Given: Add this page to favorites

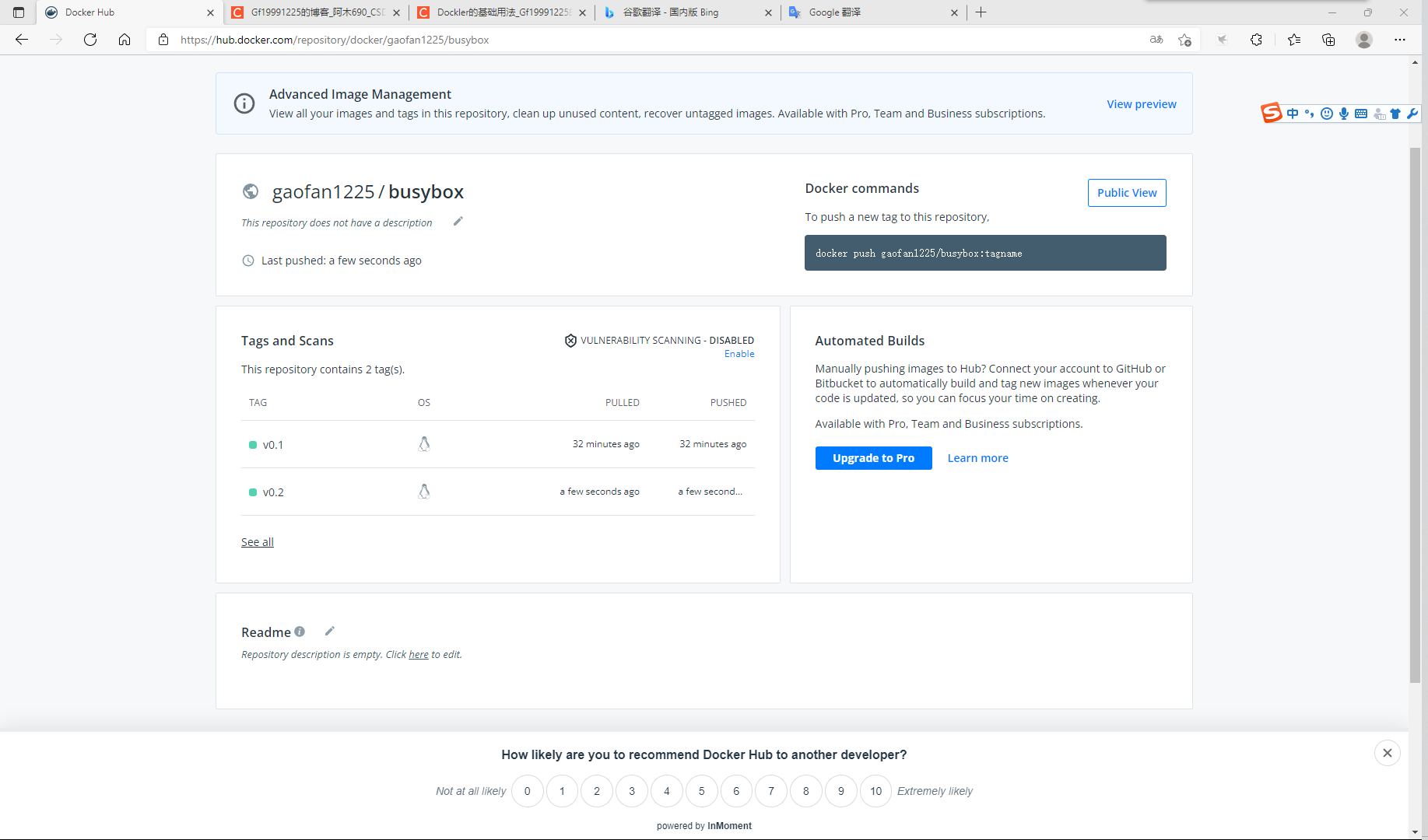Looking at the screenshot, I should (x=1184, y=40).
